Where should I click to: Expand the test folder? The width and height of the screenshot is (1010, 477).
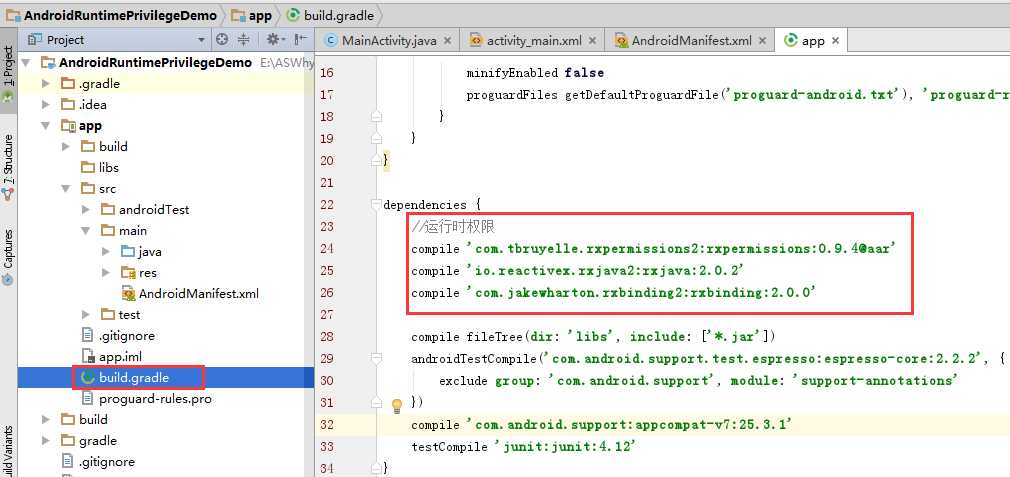coord(86,315)
